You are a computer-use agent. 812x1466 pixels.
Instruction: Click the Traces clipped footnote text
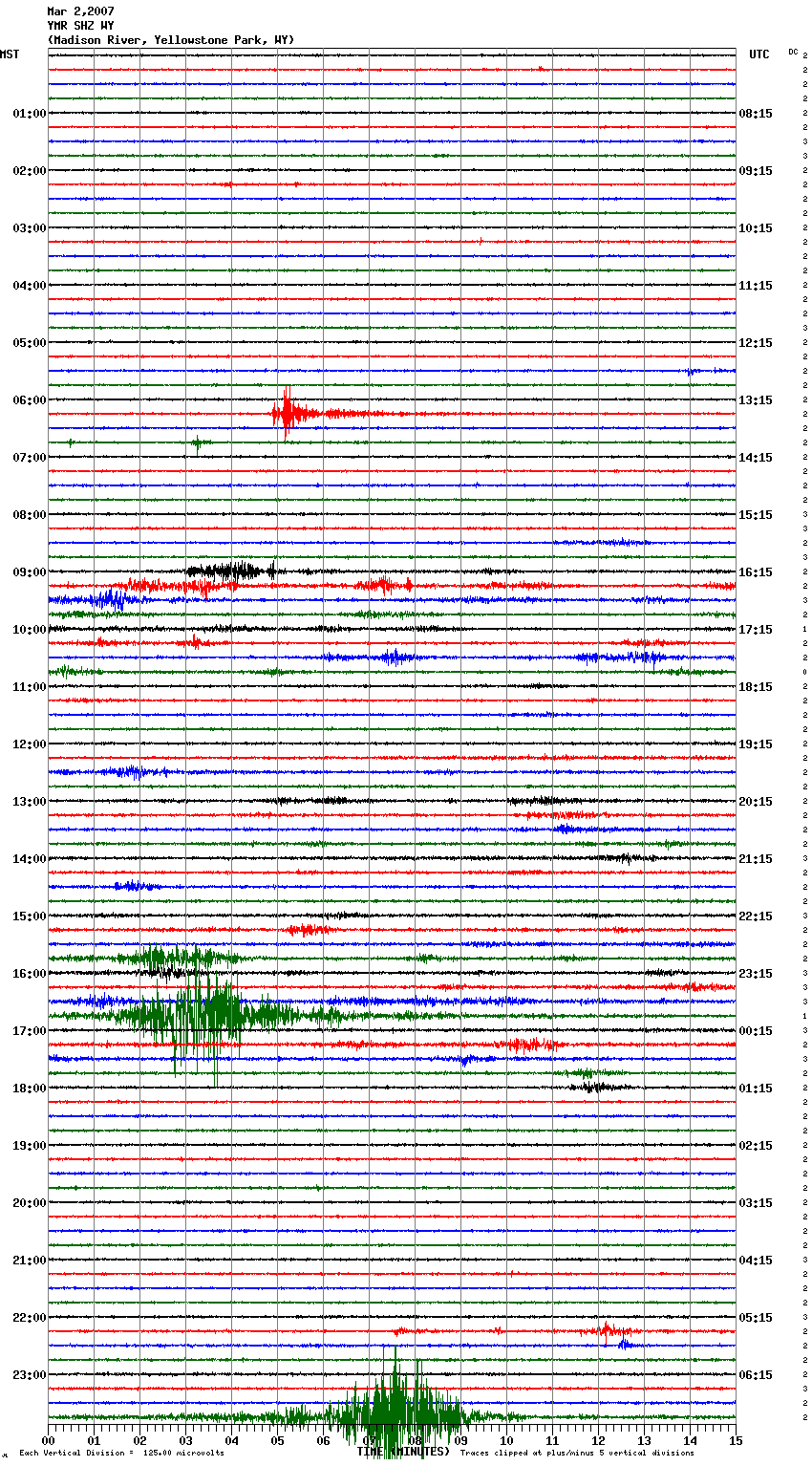tap(577, 1453)
